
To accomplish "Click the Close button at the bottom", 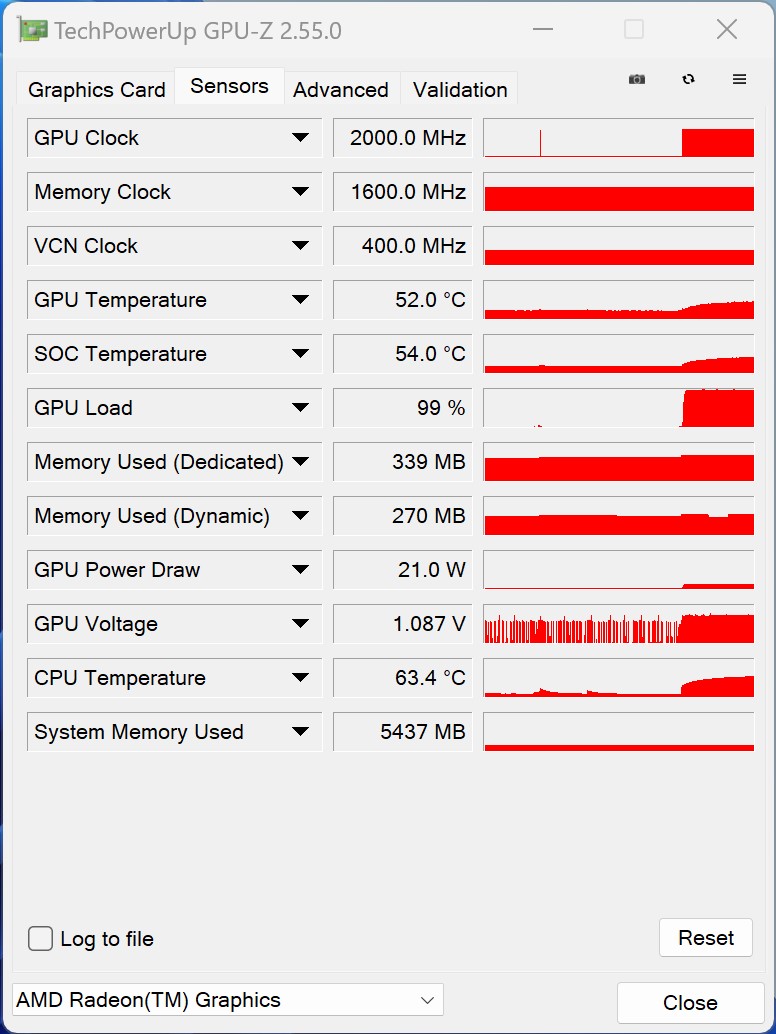I will click(690, 1002).
